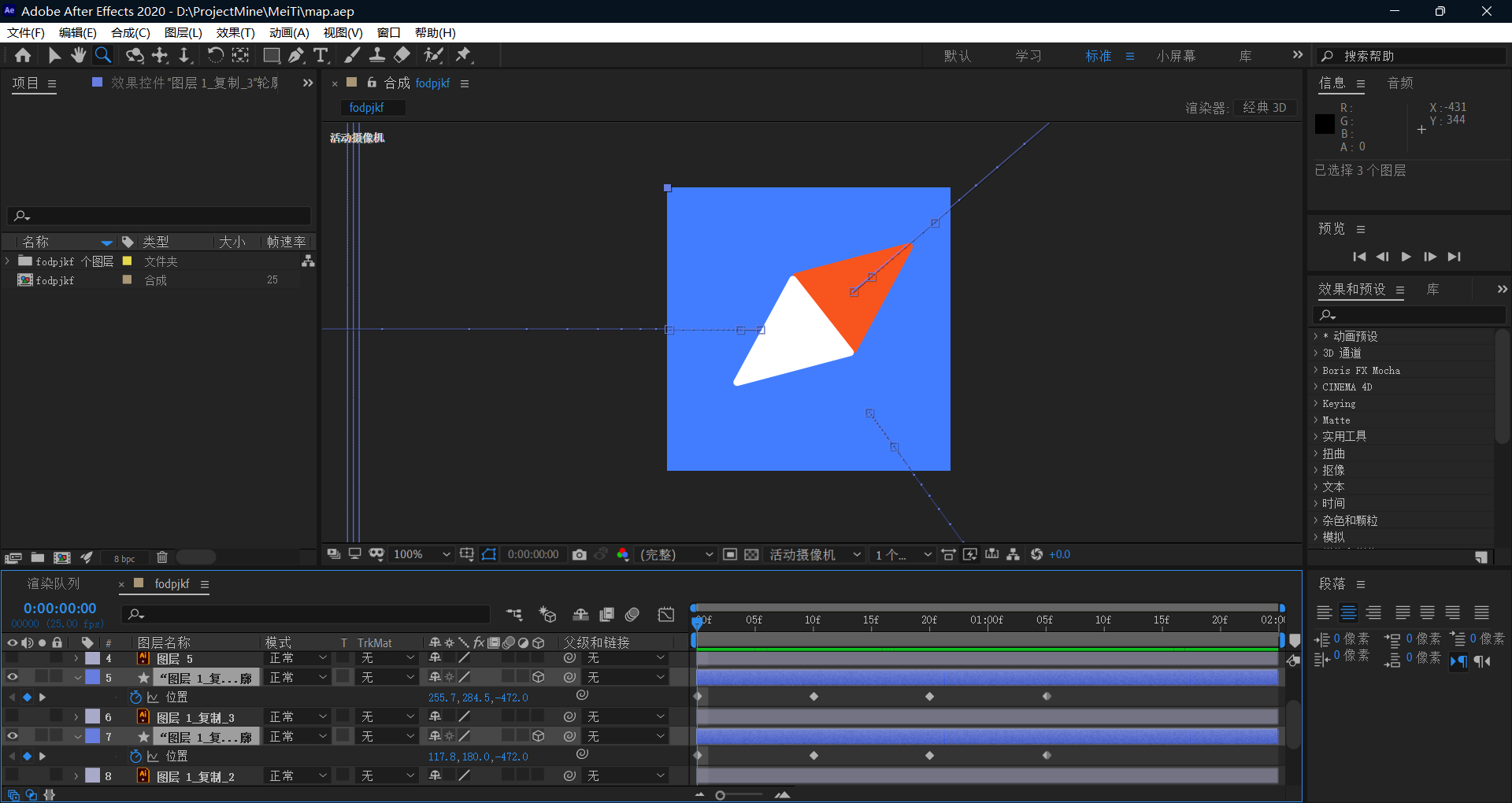Open blending mode dropdown for layer 4
Image resolution: width=1512 pixels, height=803 pixels.
tap(298, 658)
